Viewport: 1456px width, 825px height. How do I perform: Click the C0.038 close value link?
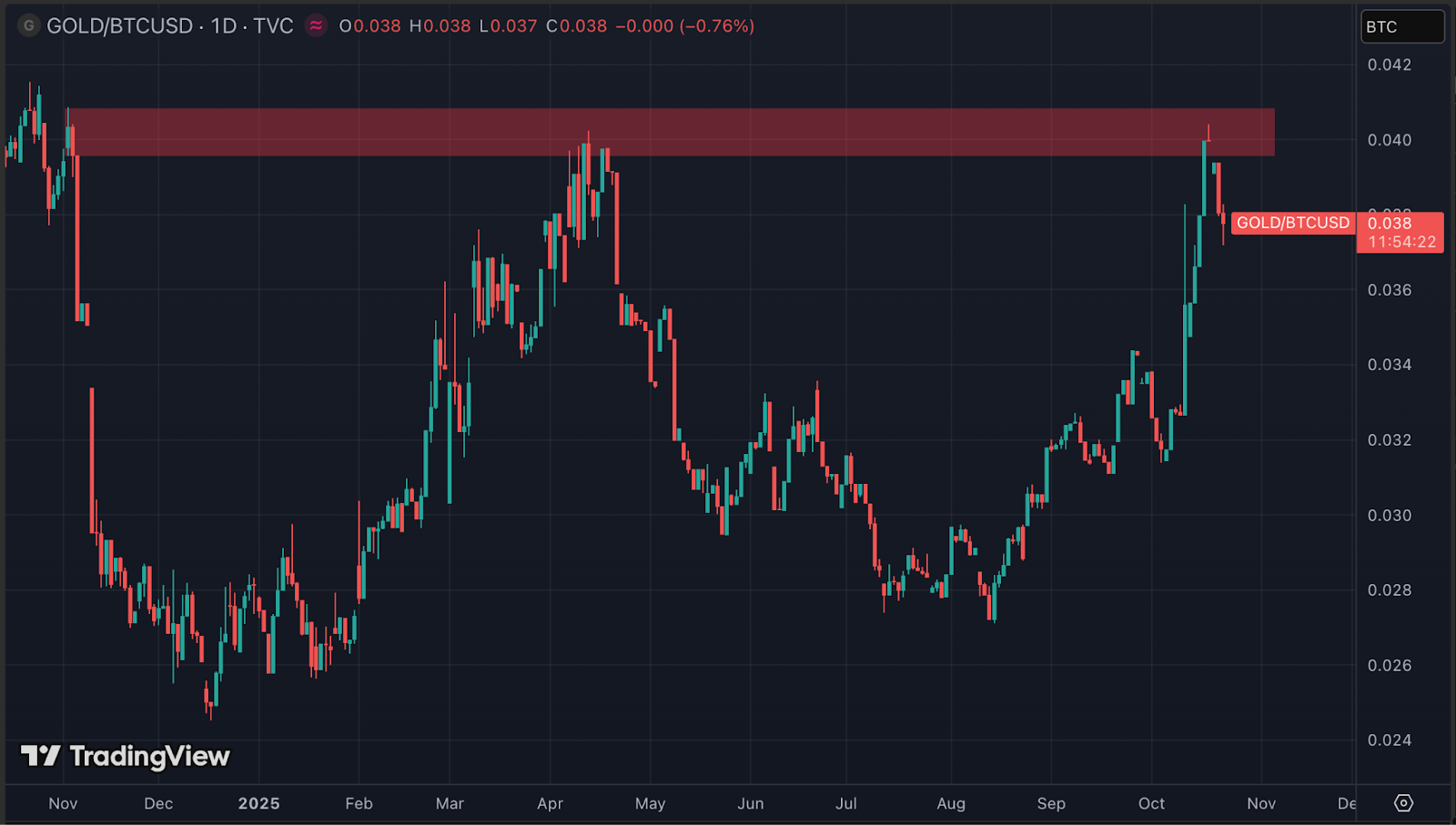[x=577, y=26]
